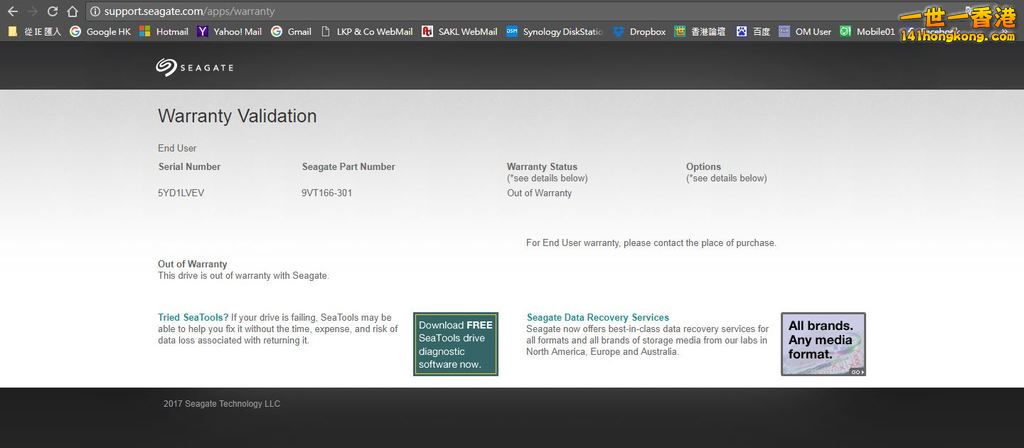1024x448 pixels.
Task: Click the All brands Any media format banner
Action: [823, 344]
